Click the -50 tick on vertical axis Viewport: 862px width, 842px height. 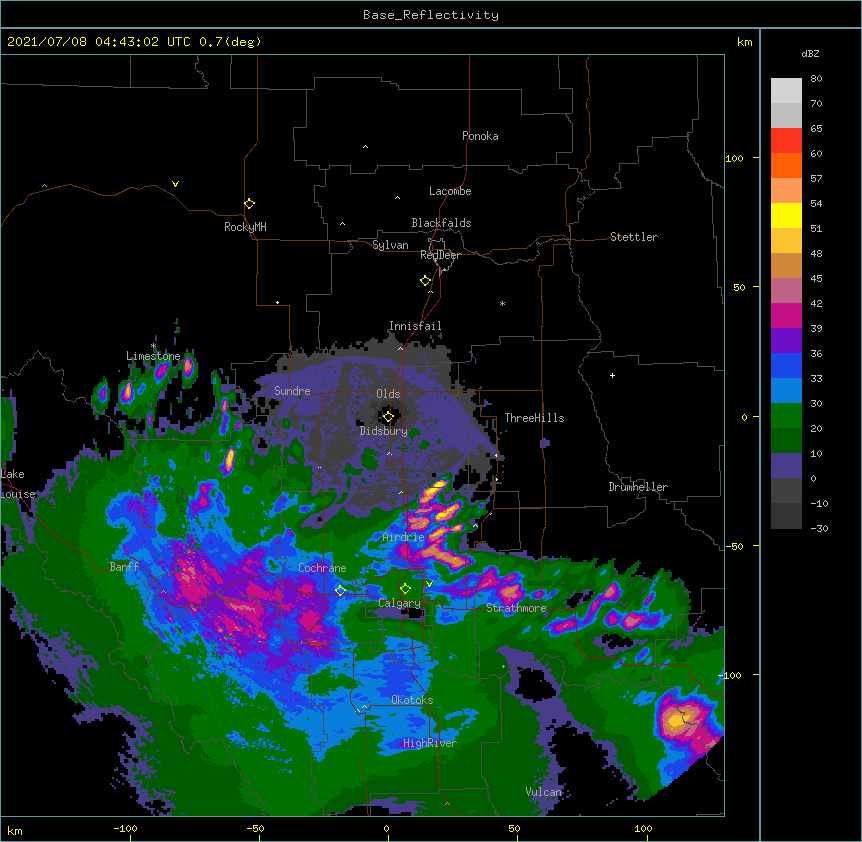pos(734,546)
